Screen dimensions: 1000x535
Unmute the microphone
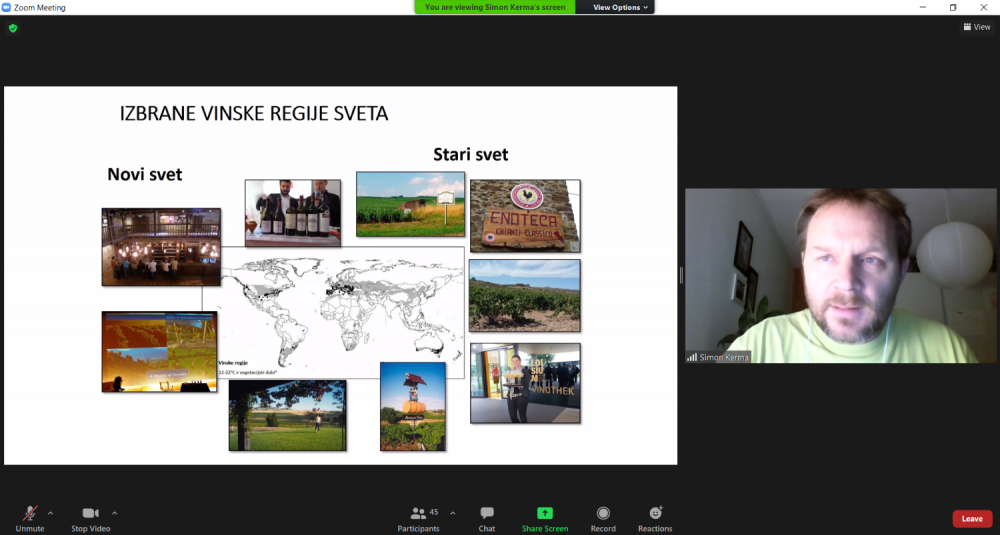[x=30, y=513]
